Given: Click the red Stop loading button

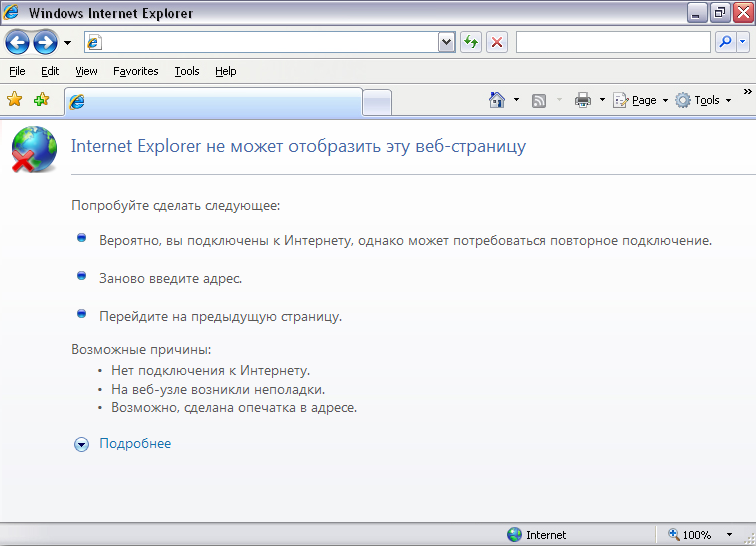Looking at the screenshot, I should coord(497,42).
